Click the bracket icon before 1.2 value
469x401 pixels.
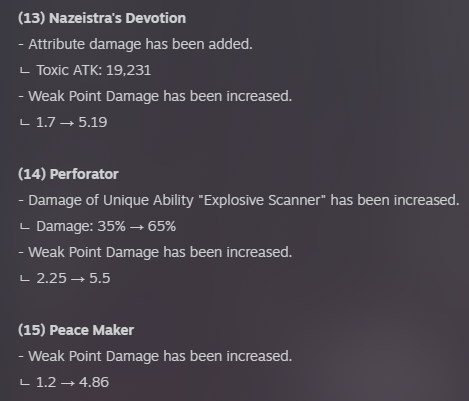25,383
